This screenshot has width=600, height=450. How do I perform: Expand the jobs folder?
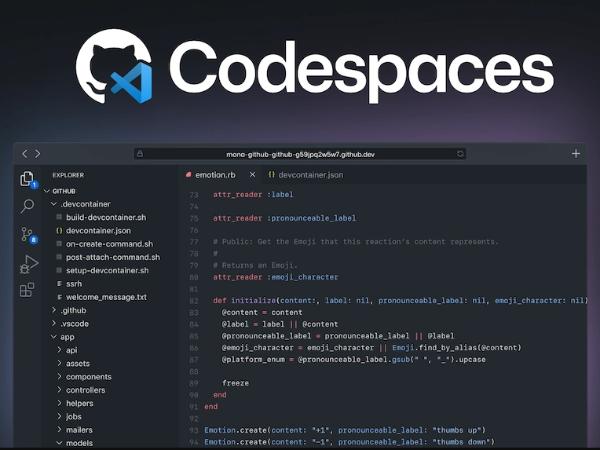point(69,417)
